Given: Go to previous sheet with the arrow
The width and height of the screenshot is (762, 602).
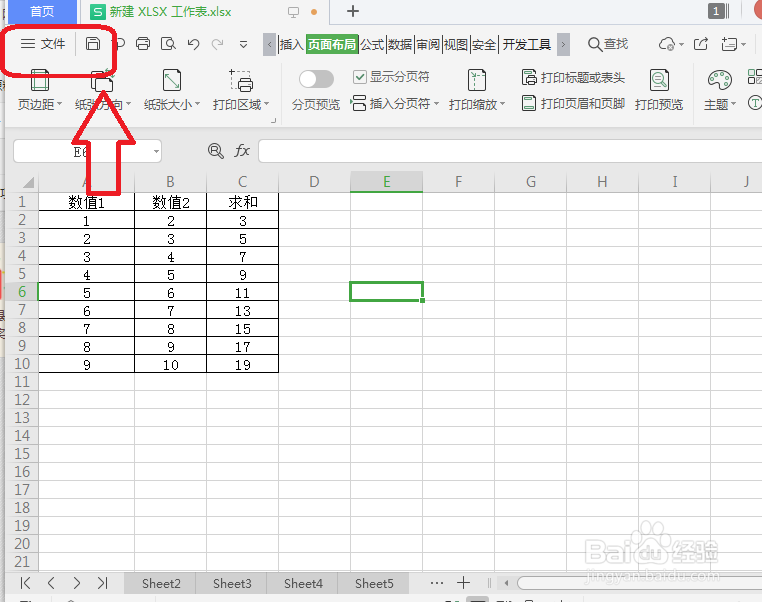Looking at the screenshot, I should click(51, 583).
